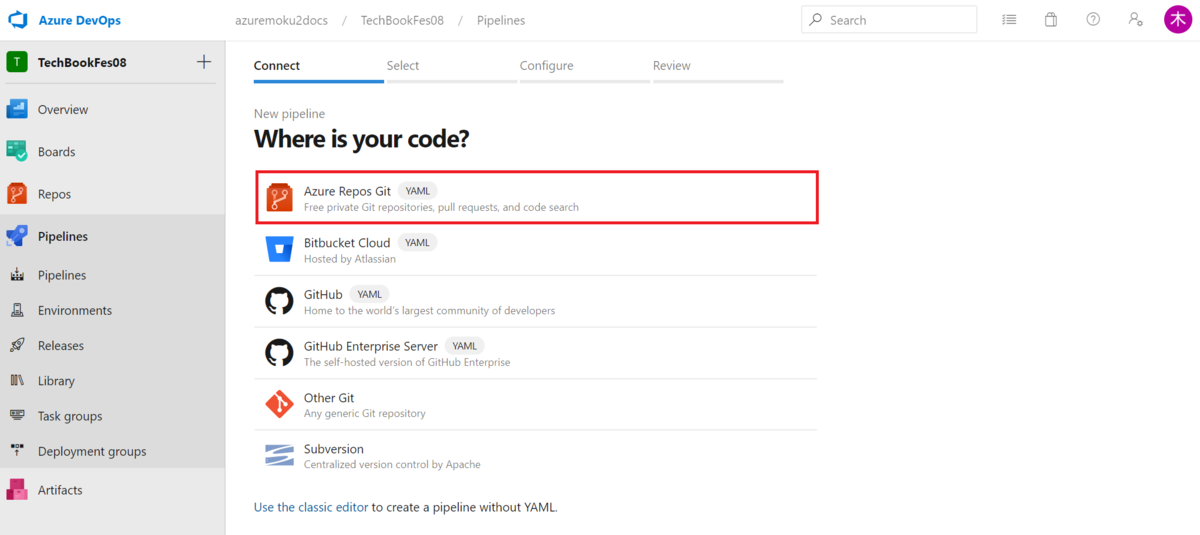
Task: Open the Pipelines sub-item label in sidebar
Action: point(62,275)
